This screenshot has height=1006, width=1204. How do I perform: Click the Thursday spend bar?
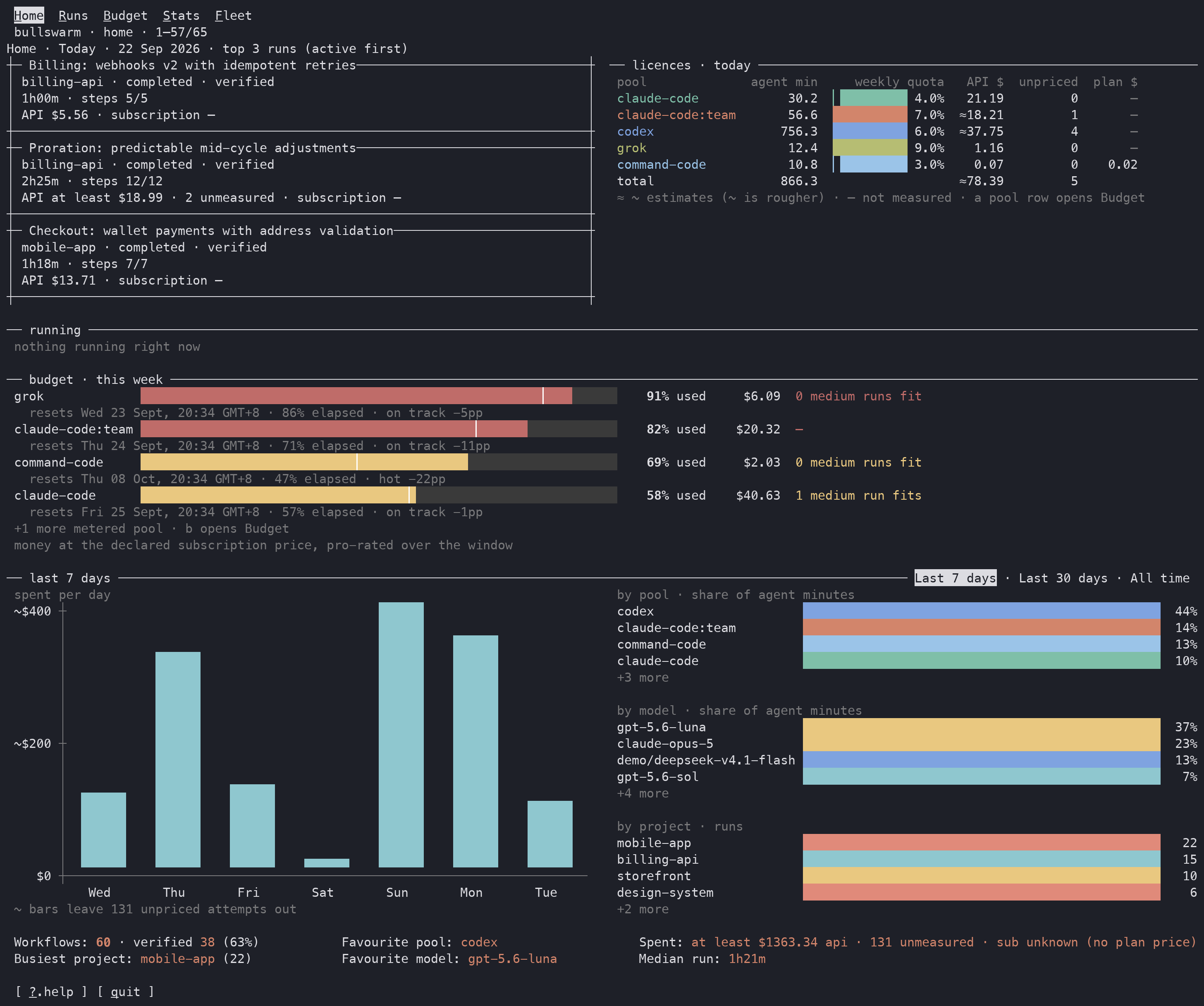[178, 759]
